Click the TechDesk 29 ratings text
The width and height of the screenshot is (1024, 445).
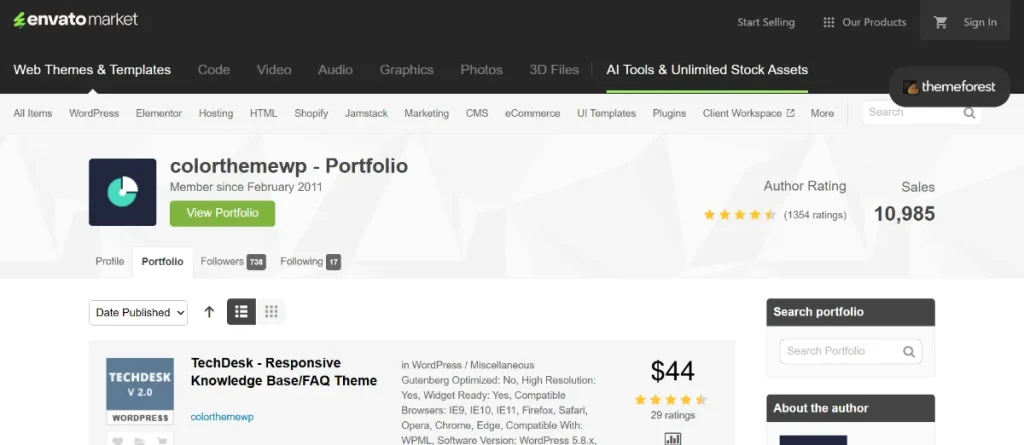[x=673, y=415]
